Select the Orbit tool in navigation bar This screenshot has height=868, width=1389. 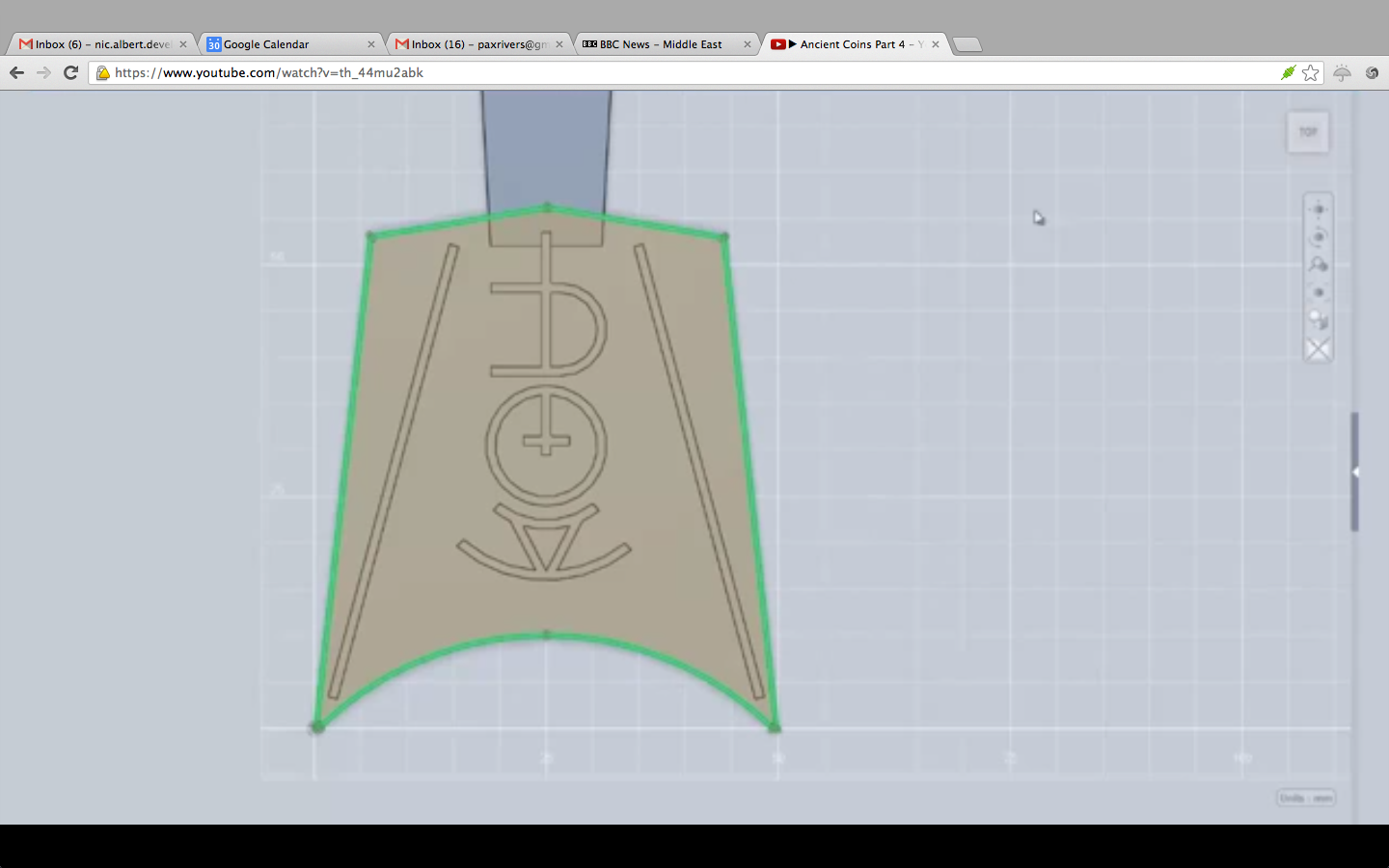1319,237
